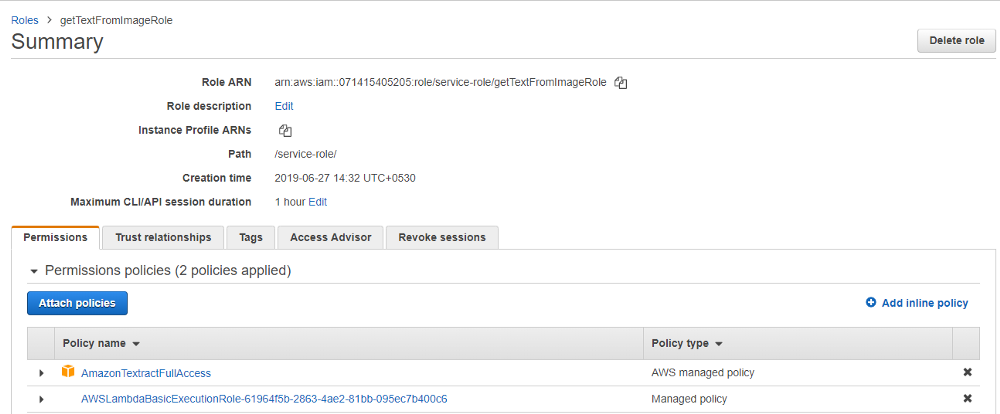This screenshot has height=414, width=1000.
Task: Copy the Instance Profile ARNs value
Action: pyautogui.click(x=285, y=130)
